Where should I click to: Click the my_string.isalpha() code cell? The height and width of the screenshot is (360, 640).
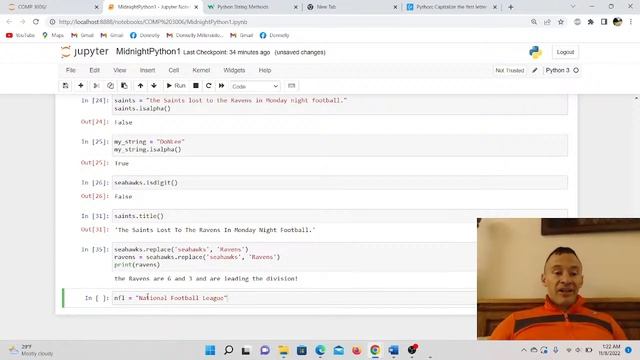[x=340, y=145]
